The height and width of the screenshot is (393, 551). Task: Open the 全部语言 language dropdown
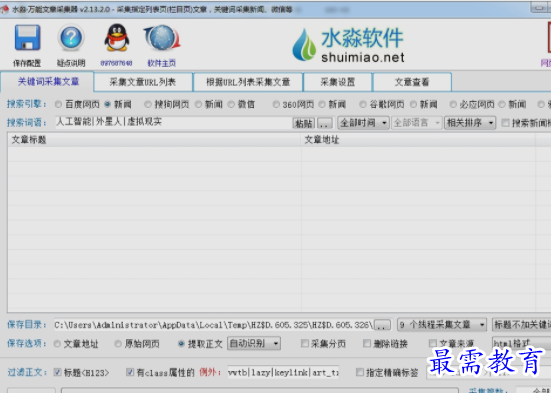tap(417, 123)
